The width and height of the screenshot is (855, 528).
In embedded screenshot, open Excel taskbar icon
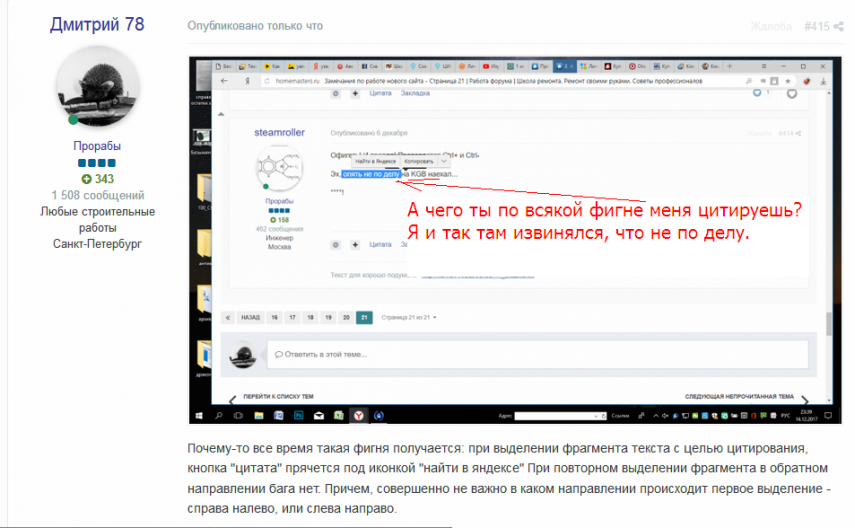[x=339, y=416]
